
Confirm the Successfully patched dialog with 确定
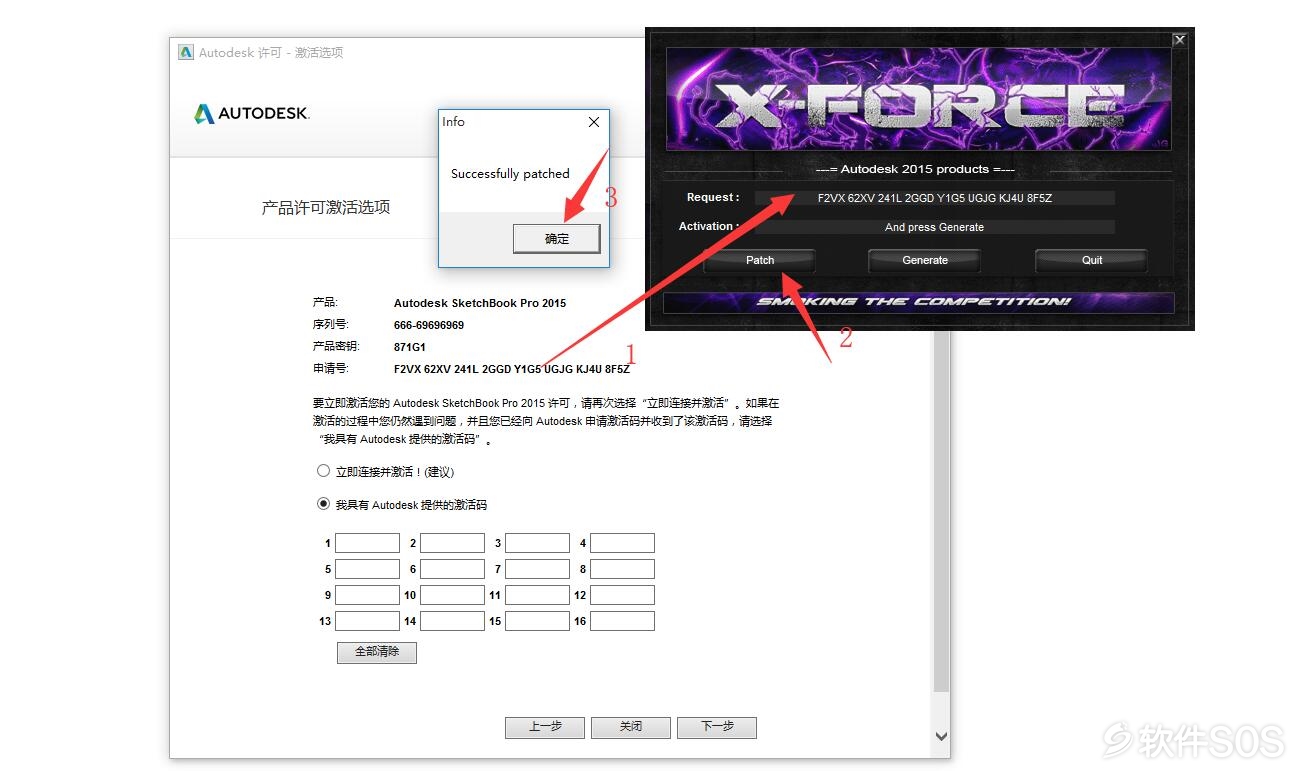coord(557,239)
